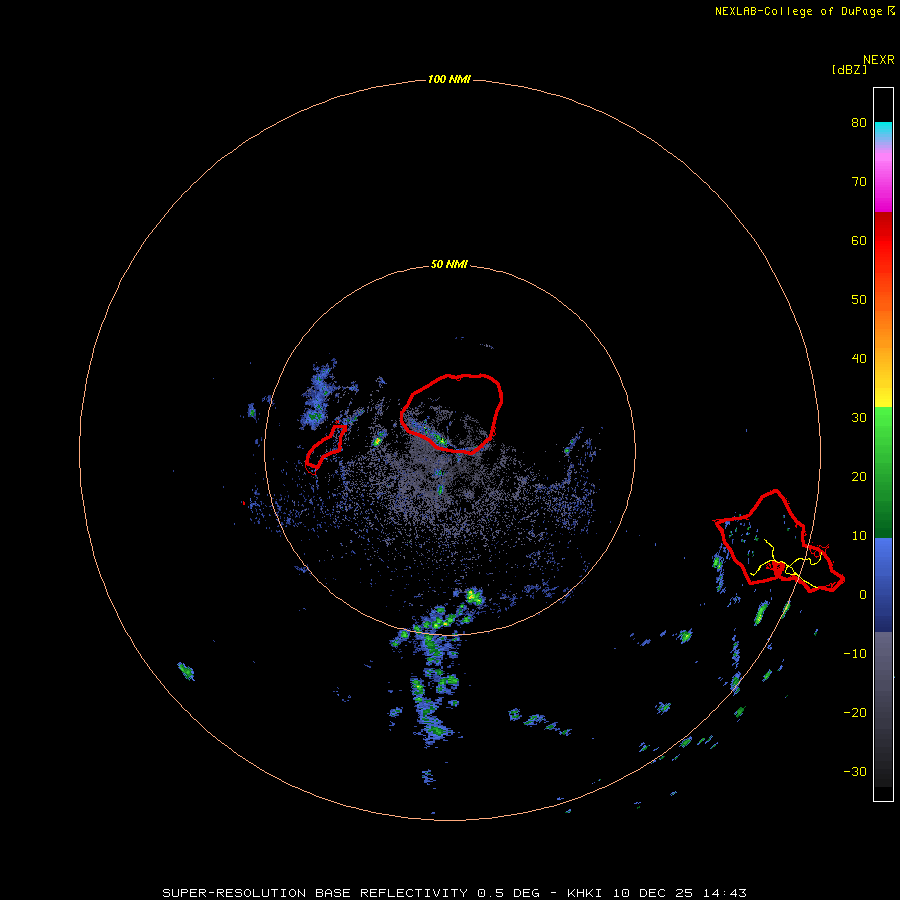The height and width of the screenshot is (900, 900).
Task: Click the -10 value on the dBZ scale
Action: point(855,654)
